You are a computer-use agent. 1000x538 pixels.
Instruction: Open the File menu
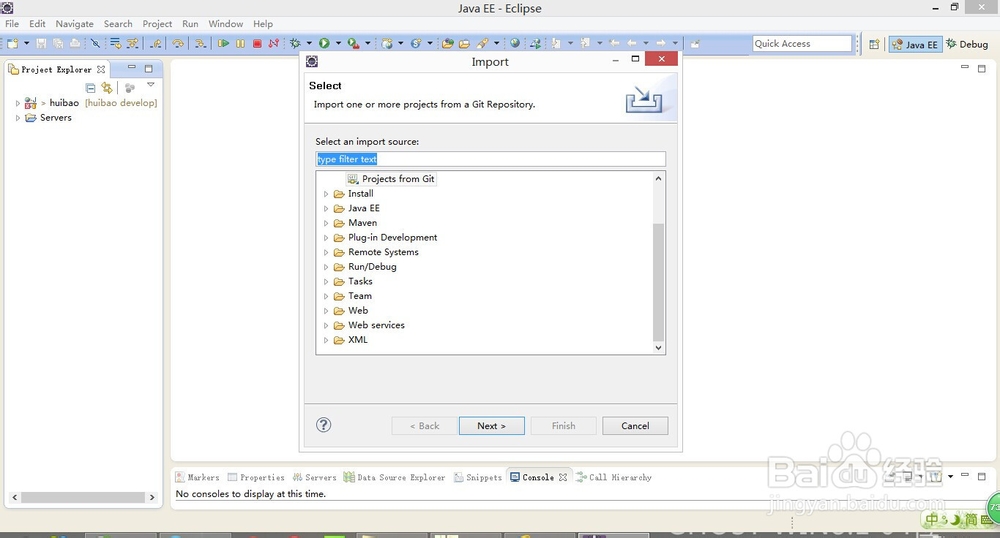12,24
